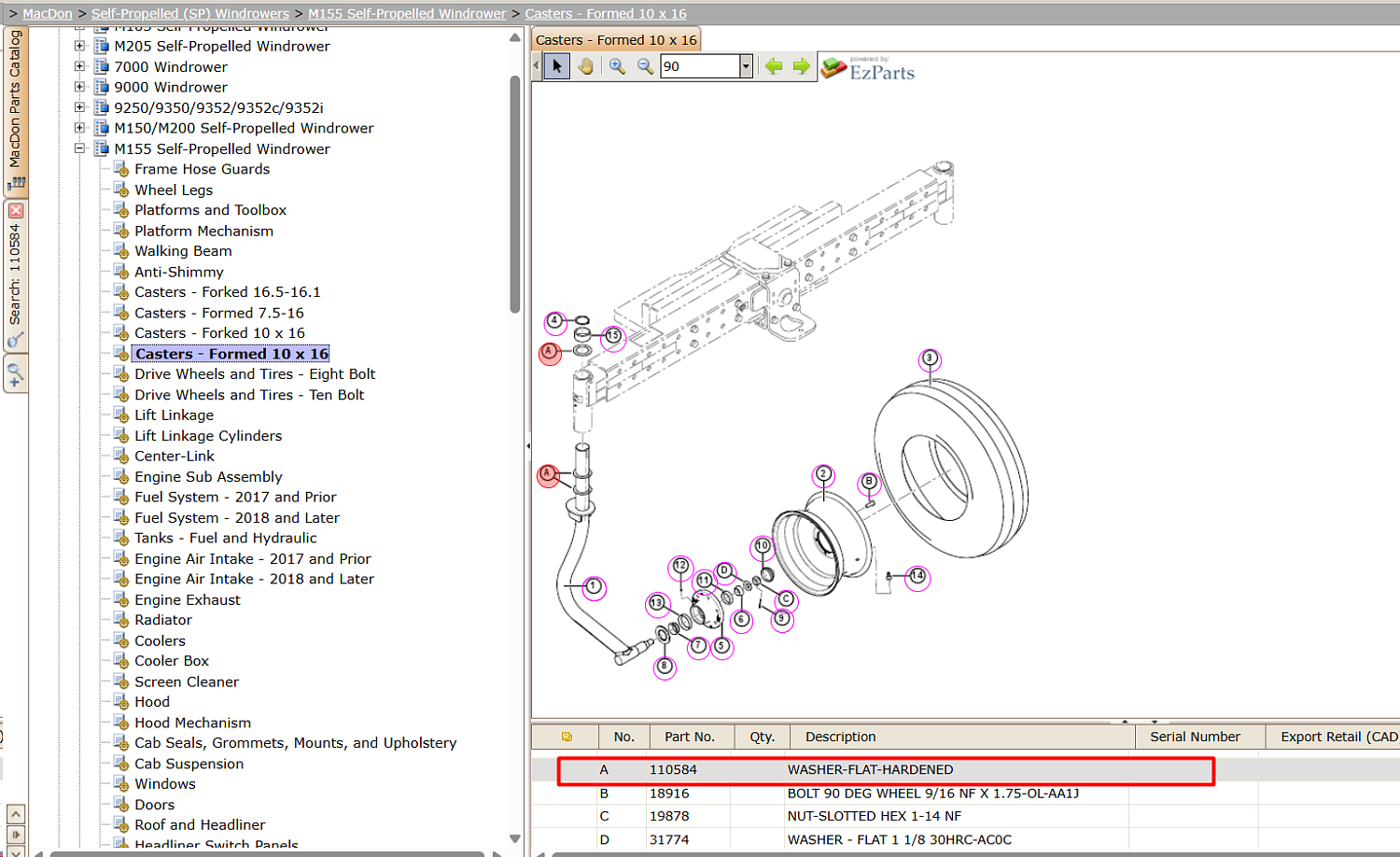The image size is (1400, 857).
Task: Collapse the M155 Self-Propelled Windrower node
Action: click(79, 148)
